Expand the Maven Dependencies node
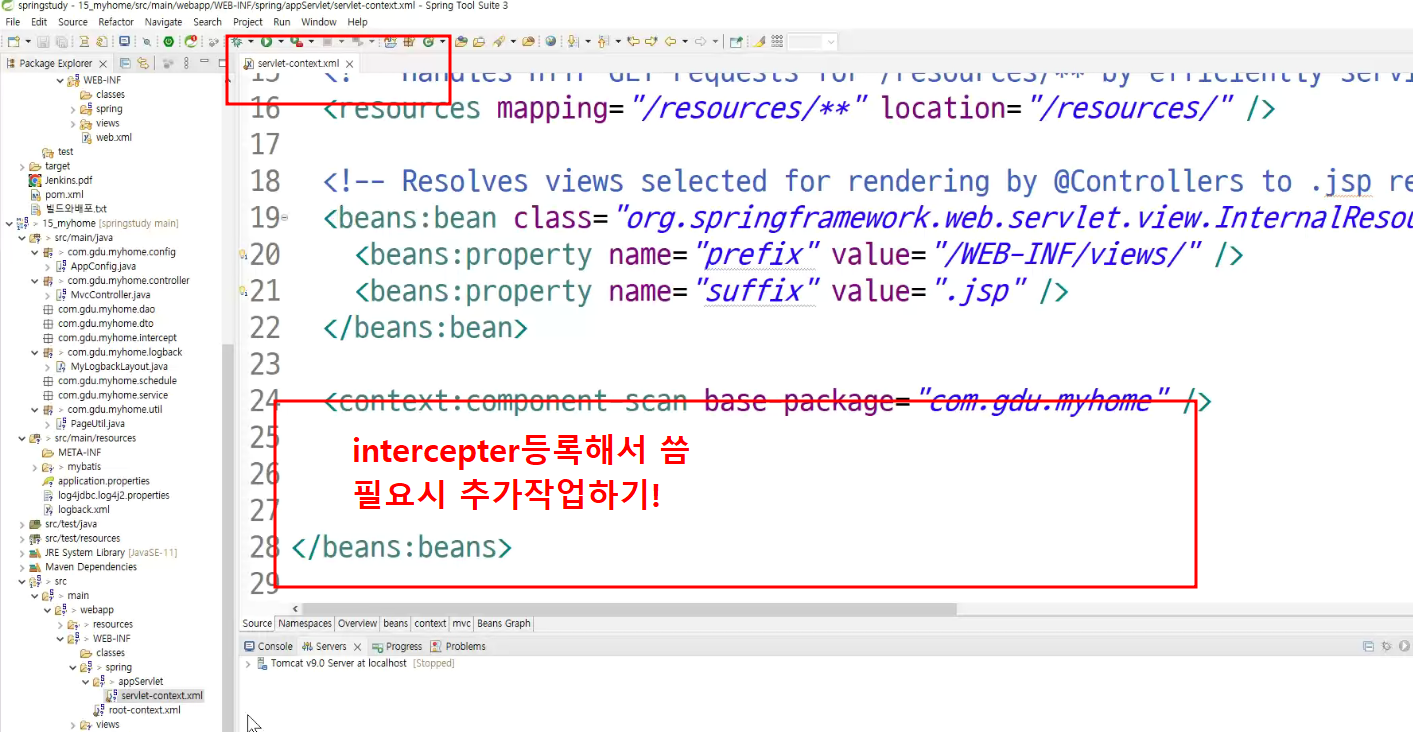The image size is (1413, 732). (22, 567)
